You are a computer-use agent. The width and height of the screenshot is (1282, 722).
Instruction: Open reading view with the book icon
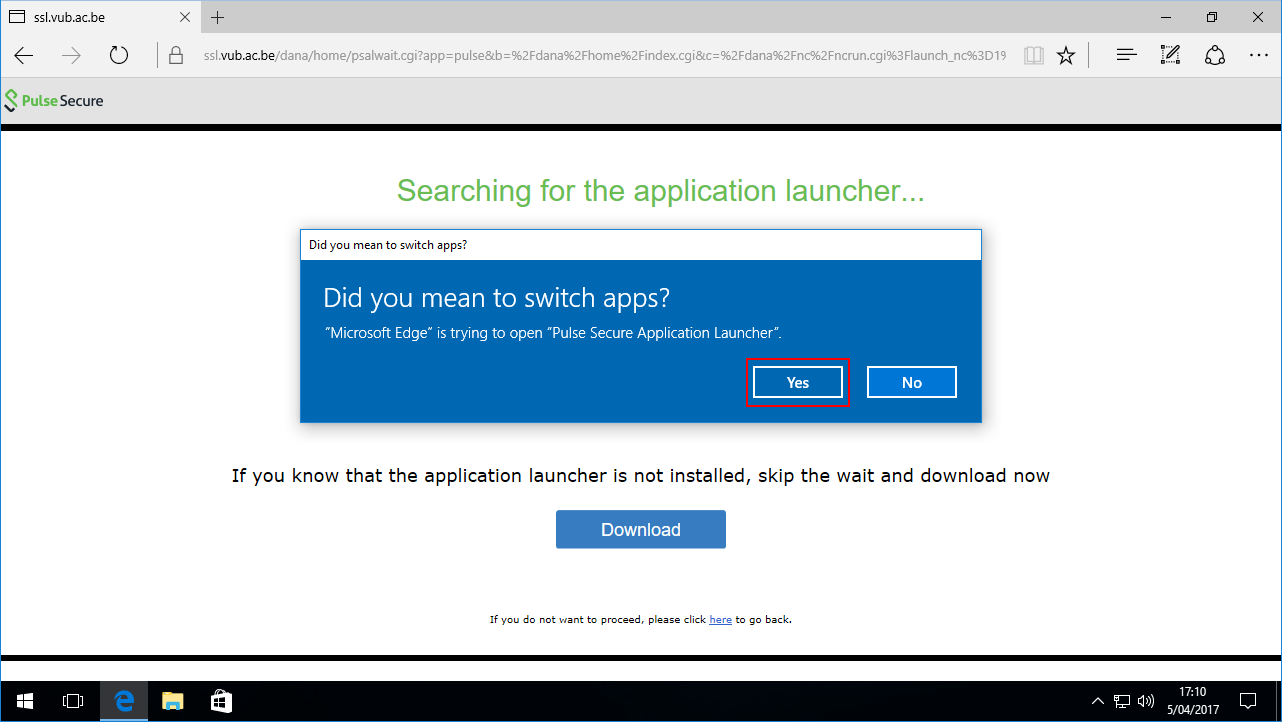[1033, 56]
